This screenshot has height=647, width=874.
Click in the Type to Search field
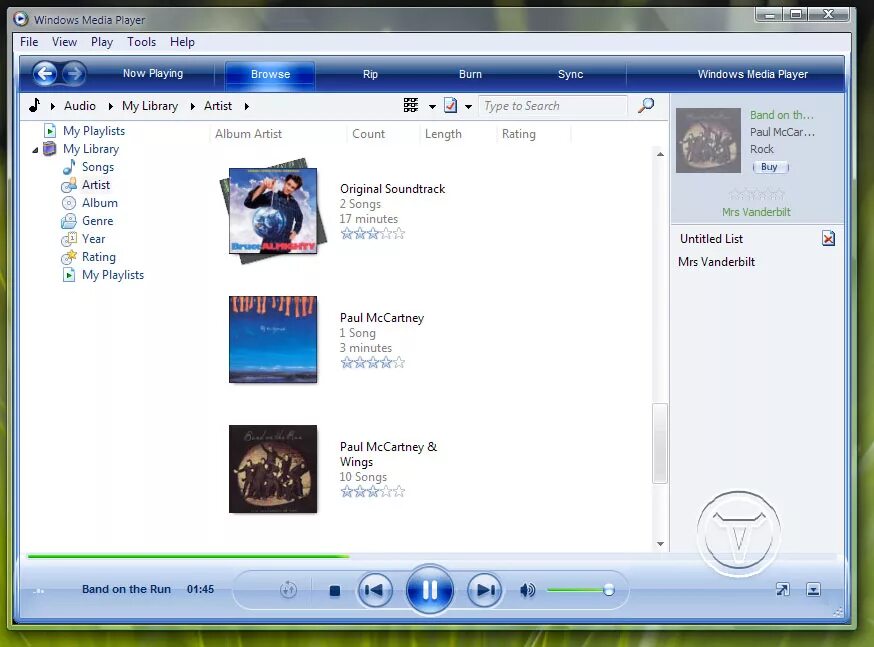pyautogui.click(x=552, y=106)
